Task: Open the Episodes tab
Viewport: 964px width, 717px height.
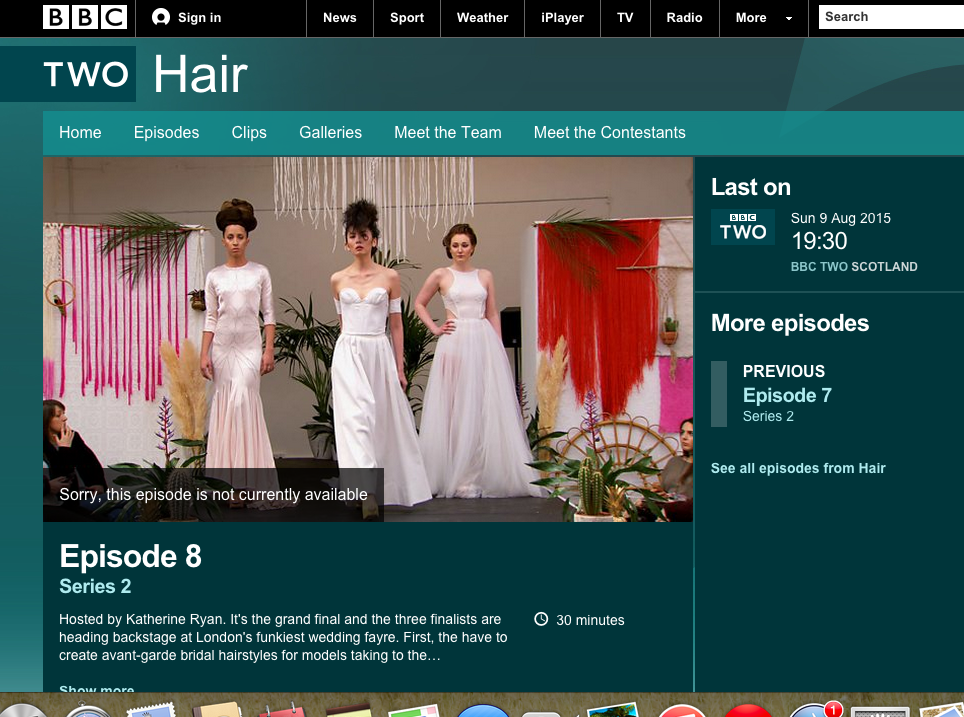Action: tap(167, 132)
